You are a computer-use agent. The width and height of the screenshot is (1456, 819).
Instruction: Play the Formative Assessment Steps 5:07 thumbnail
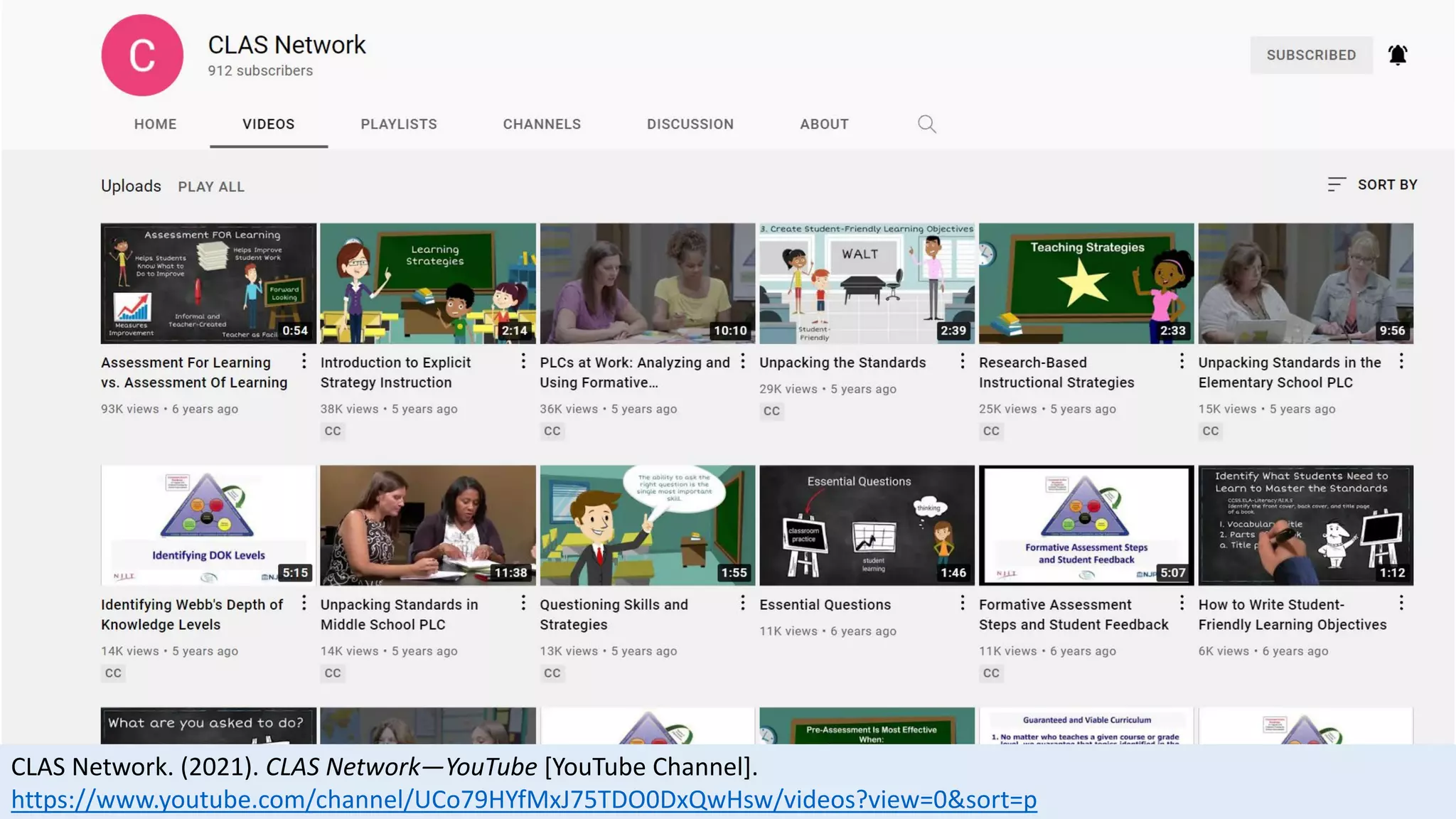[x=1086, y=525]
